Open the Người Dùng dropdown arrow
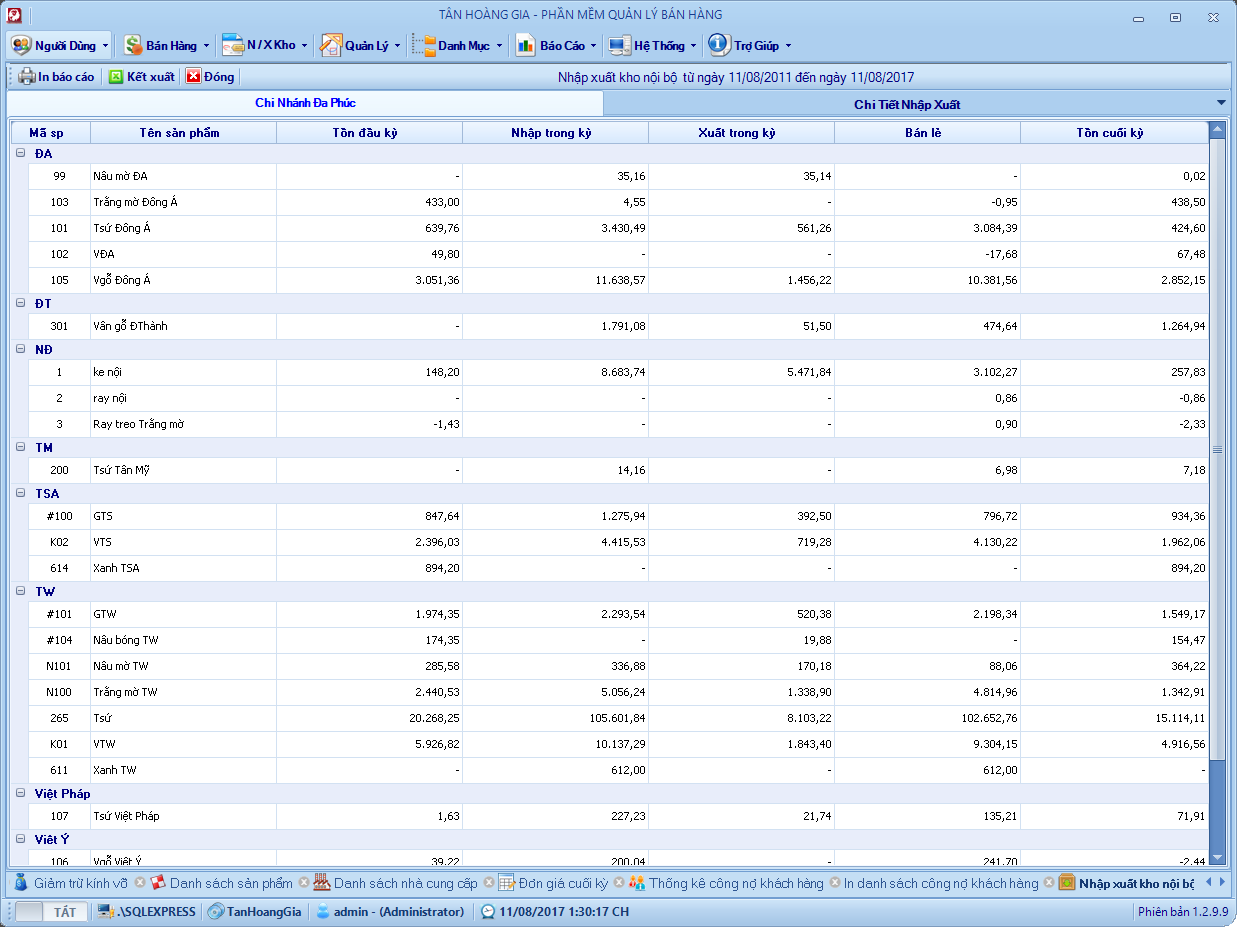The image size is (1237, 927). 105,46
